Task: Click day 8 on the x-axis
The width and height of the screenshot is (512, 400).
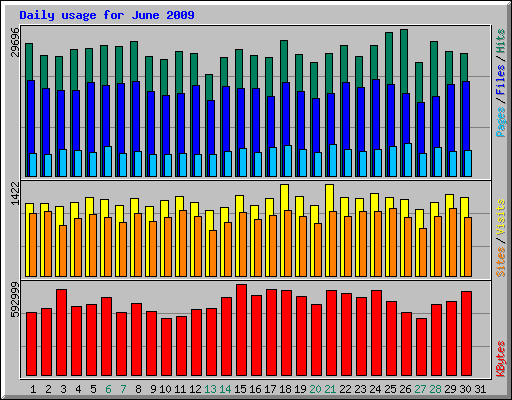Action: [138, 389]
